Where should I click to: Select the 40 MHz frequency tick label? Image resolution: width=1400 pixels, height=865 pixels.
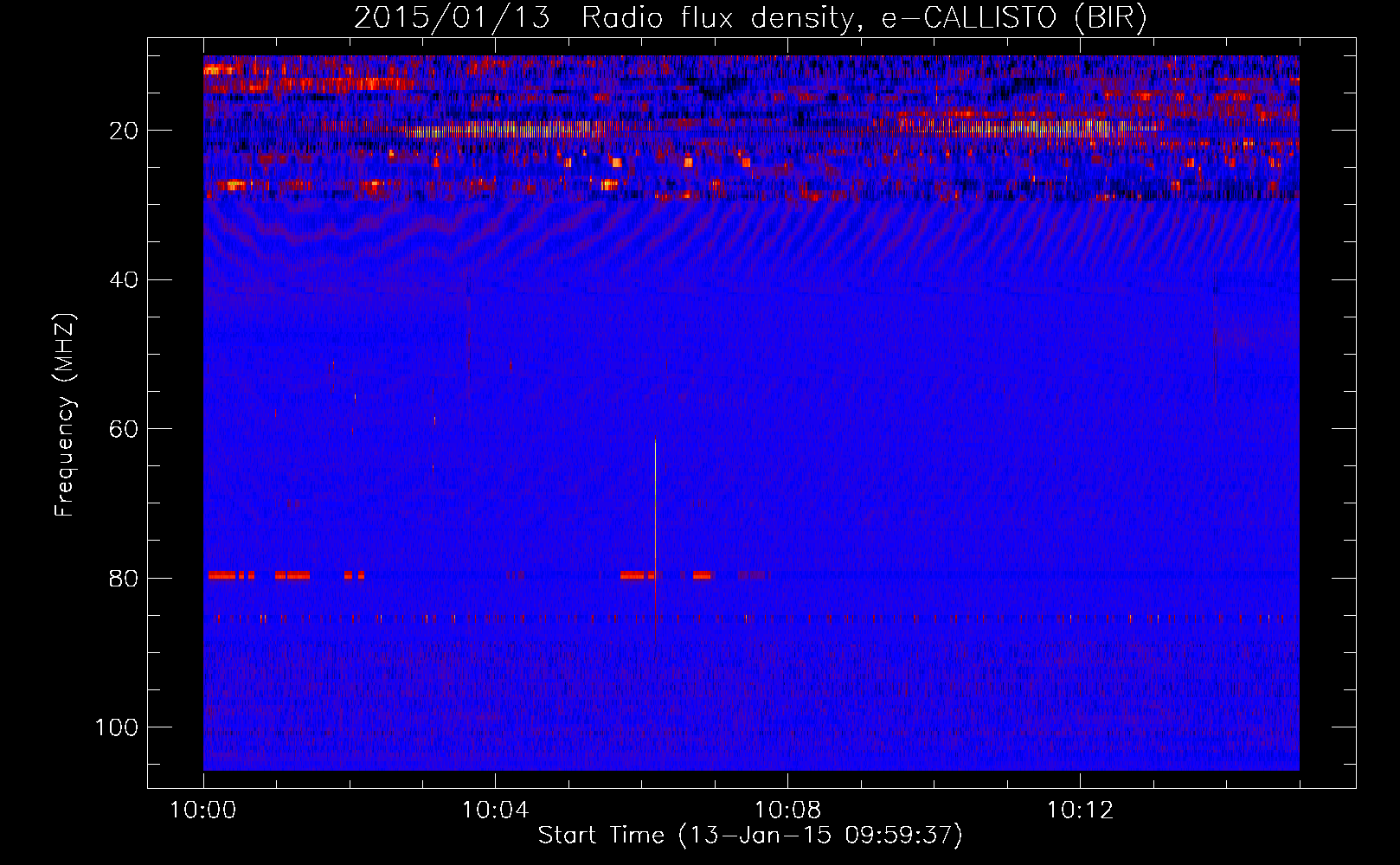[124, 280]
